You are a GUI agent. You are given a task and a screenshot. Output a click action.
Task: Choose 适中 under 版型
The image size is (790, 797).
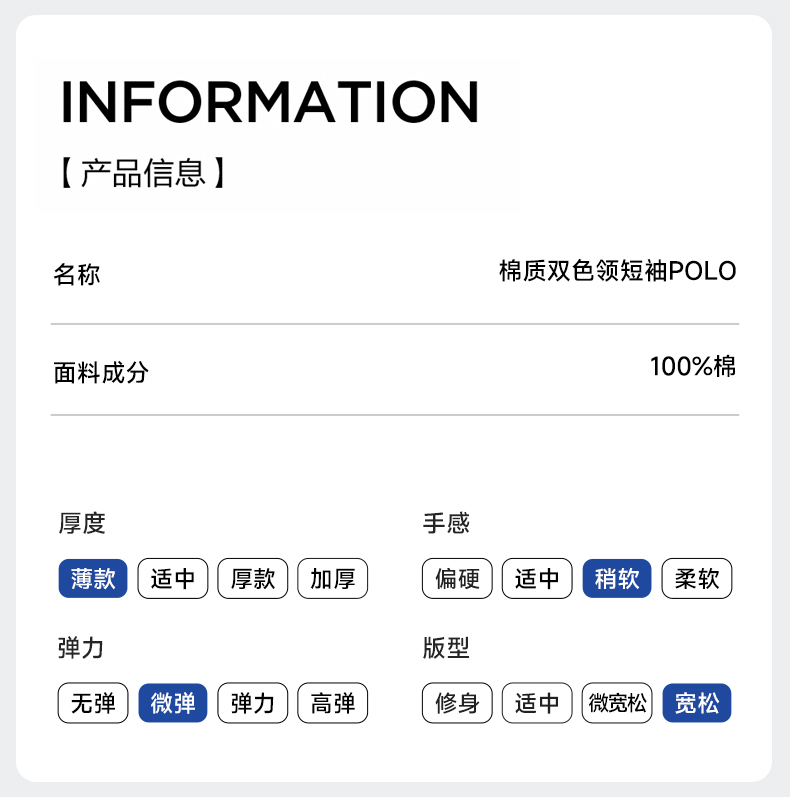[x=537, y=703]
